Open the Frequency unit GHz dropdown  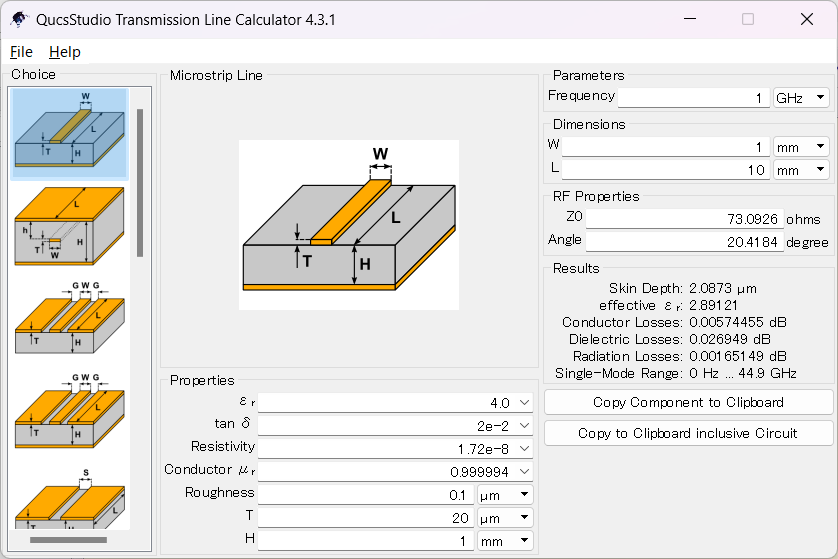click(x=801, y=97)
